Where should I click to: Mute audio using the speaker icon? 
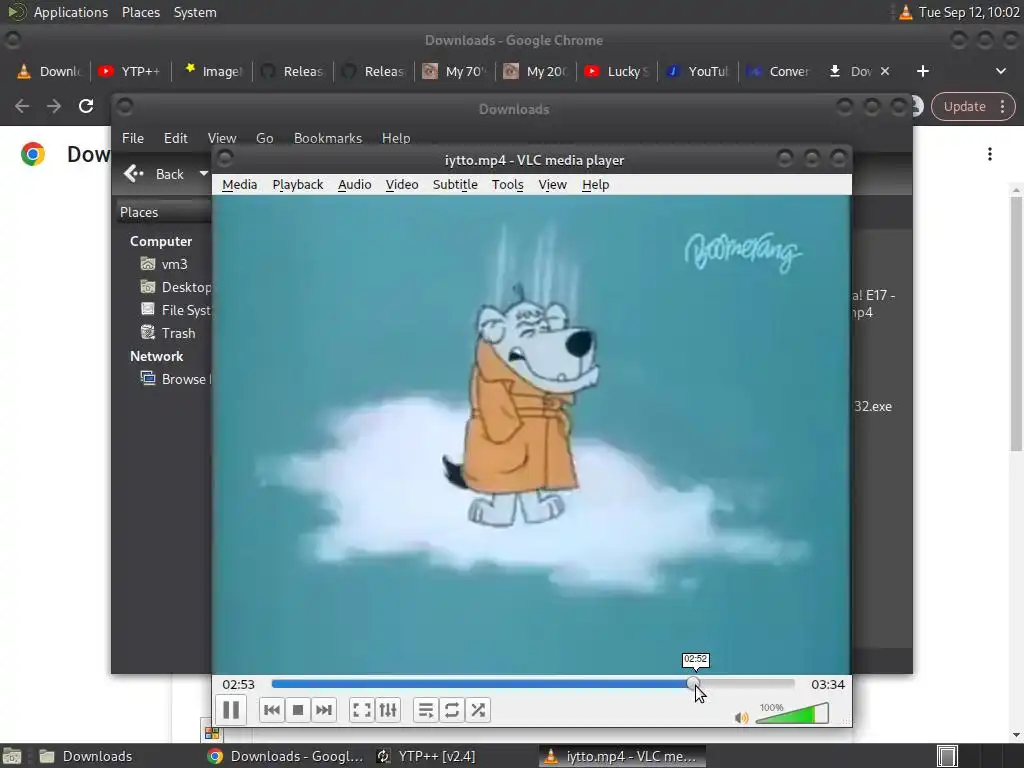(741, 718)
